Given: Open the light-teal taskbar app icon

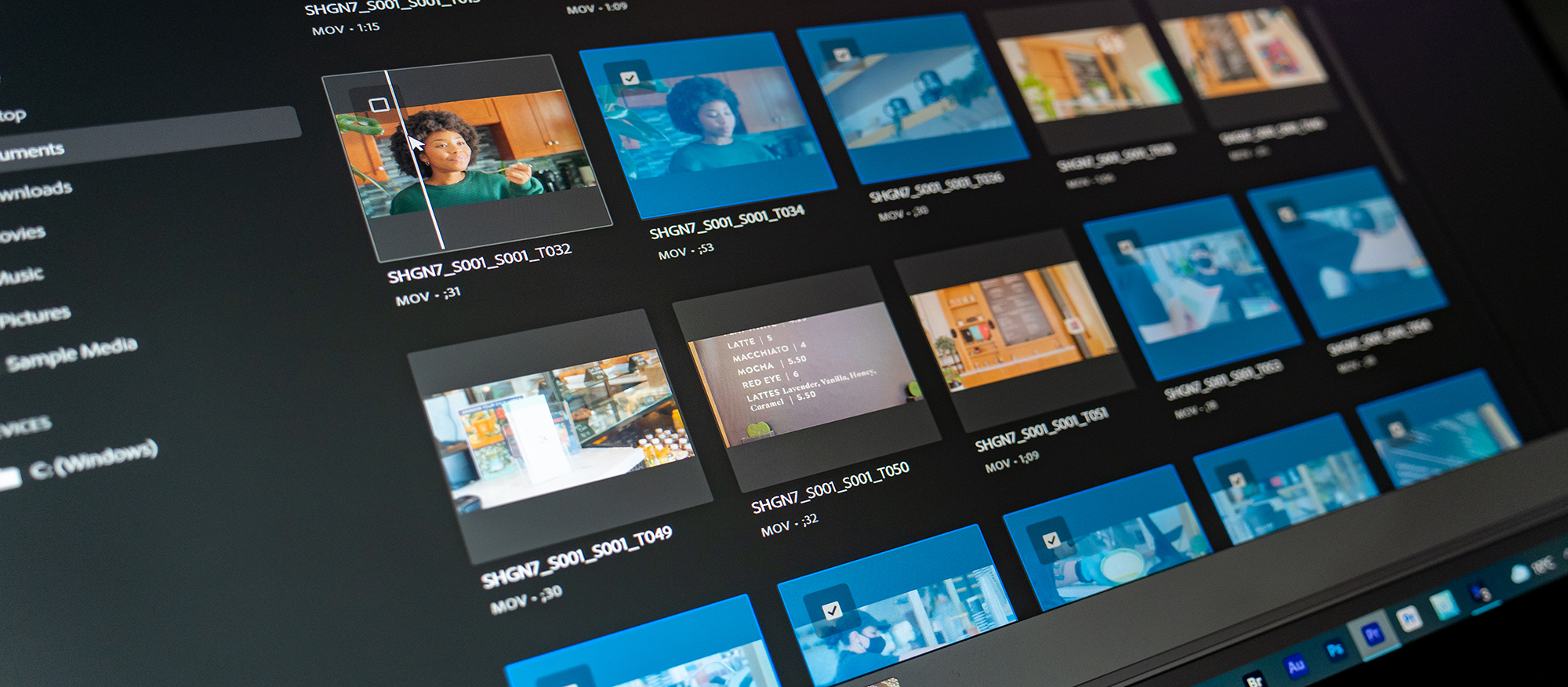Looking at the screenshot, I should (1443, 604).
